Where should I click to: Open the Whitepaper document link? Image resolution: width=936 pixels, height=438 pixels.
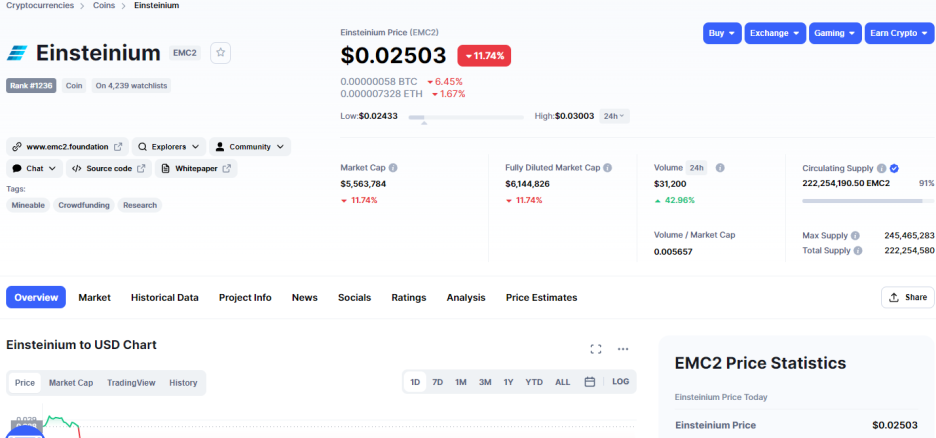click(196, 168)
